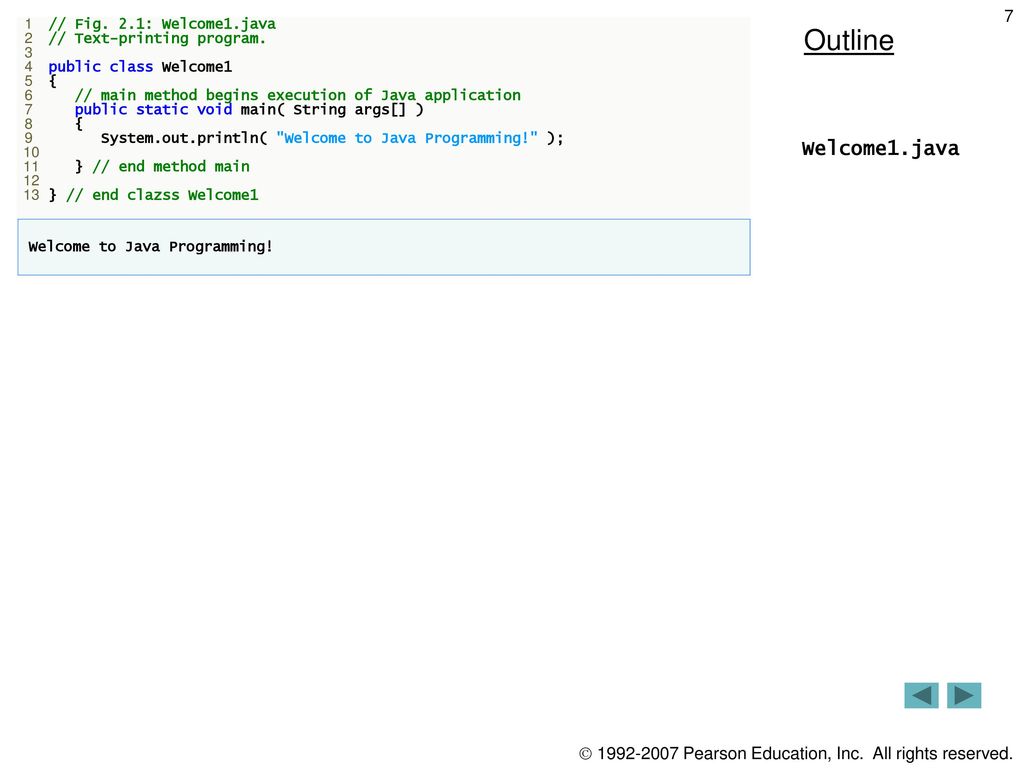This screenshot has width=1024, height=768.
Task: Click the main method begins comment
Action: tap(298, 95)
